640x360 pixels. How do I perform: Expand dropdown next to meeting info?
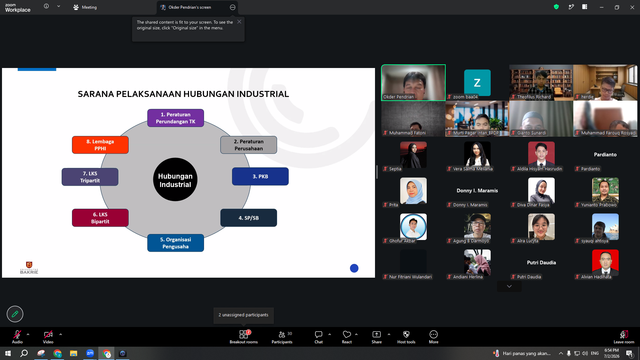pyautogui.click(x=58, y=6)
